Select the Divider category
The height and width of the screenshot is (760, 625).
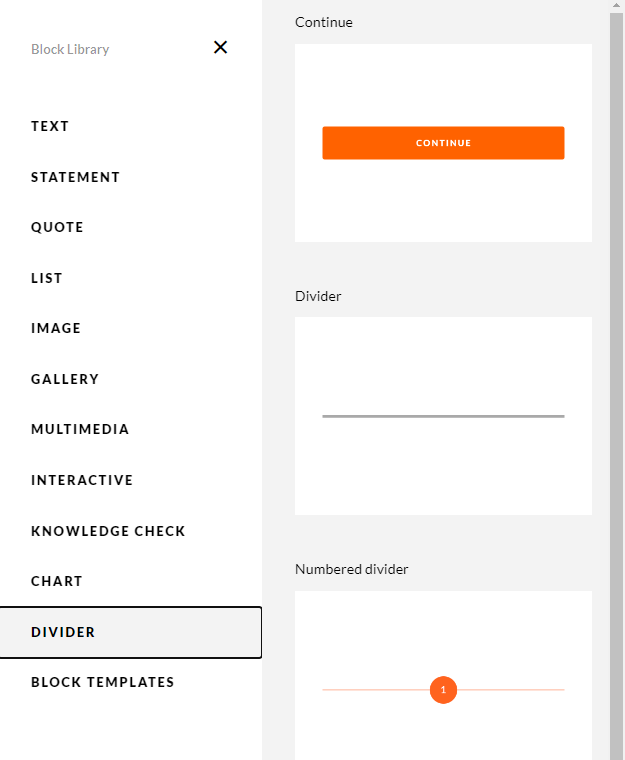(63, 632)
